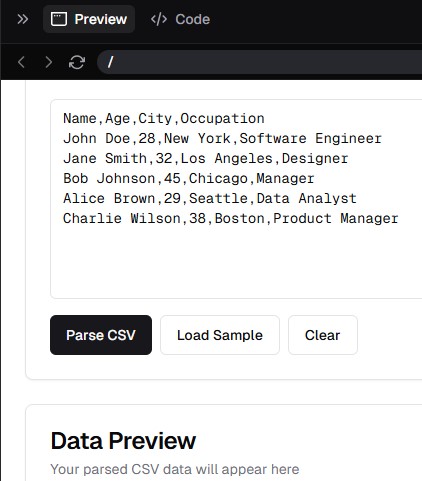This screenshot has height=481, width=422.
Task: Place cursor in Name,Age,City,Occupation header line
Action: click(164, 119)
